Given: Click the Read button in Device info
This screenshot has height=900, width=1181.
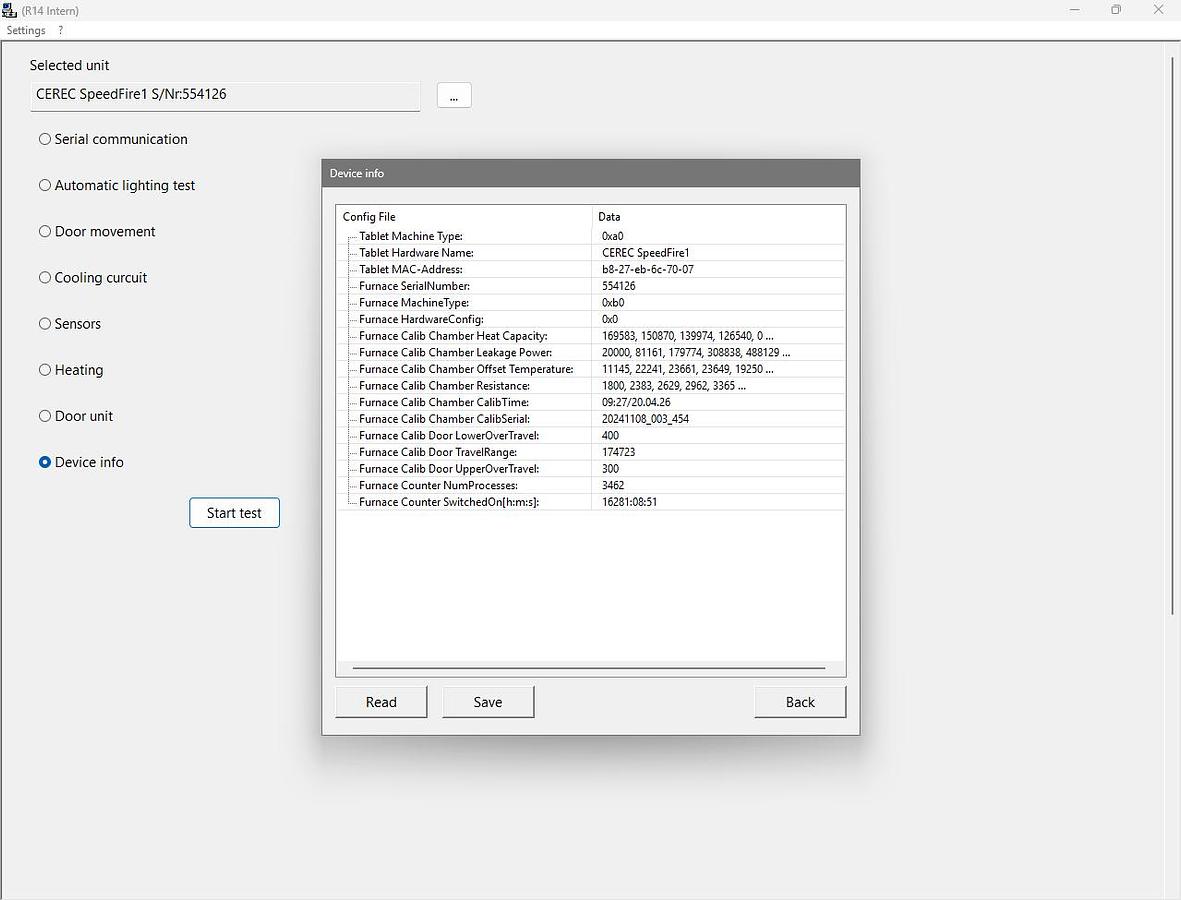Looking at the screenshot, I should [381, 702].
